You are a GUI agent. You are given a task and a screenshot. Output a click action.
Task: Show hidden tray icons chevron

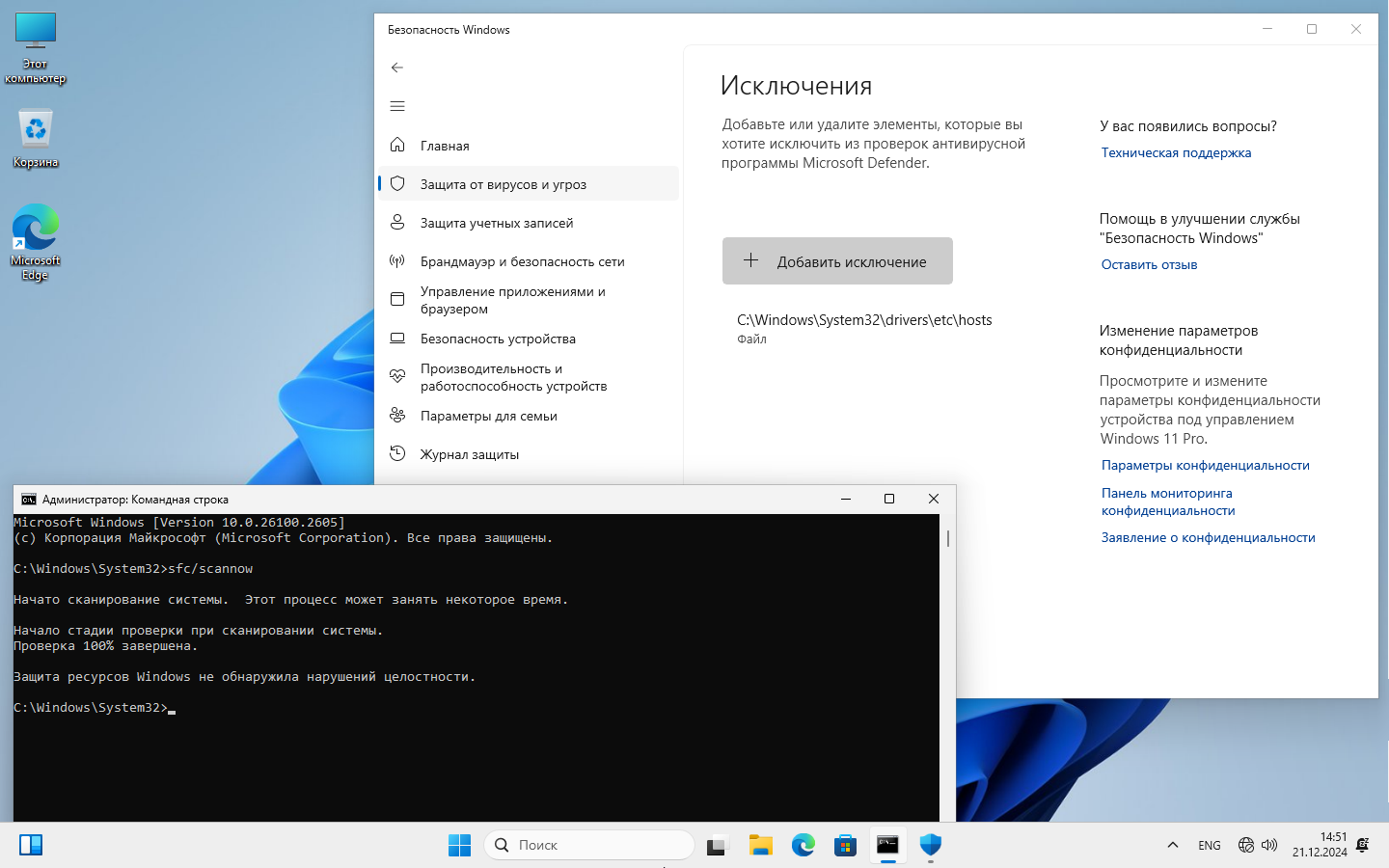pos(1173,845)
